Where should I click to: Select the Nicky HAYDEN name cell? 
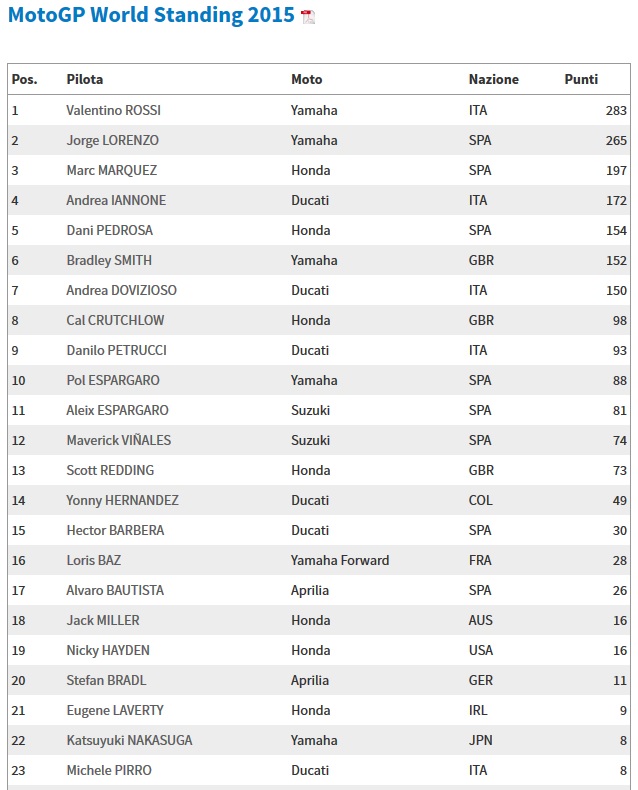coord(108,650)
